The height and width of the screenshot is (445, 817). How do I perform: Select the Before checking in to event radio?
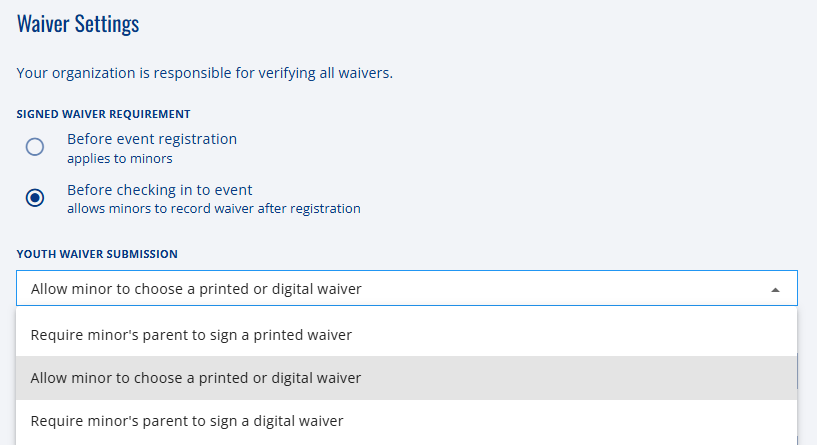pyautogui.click(x=35, y=198)
